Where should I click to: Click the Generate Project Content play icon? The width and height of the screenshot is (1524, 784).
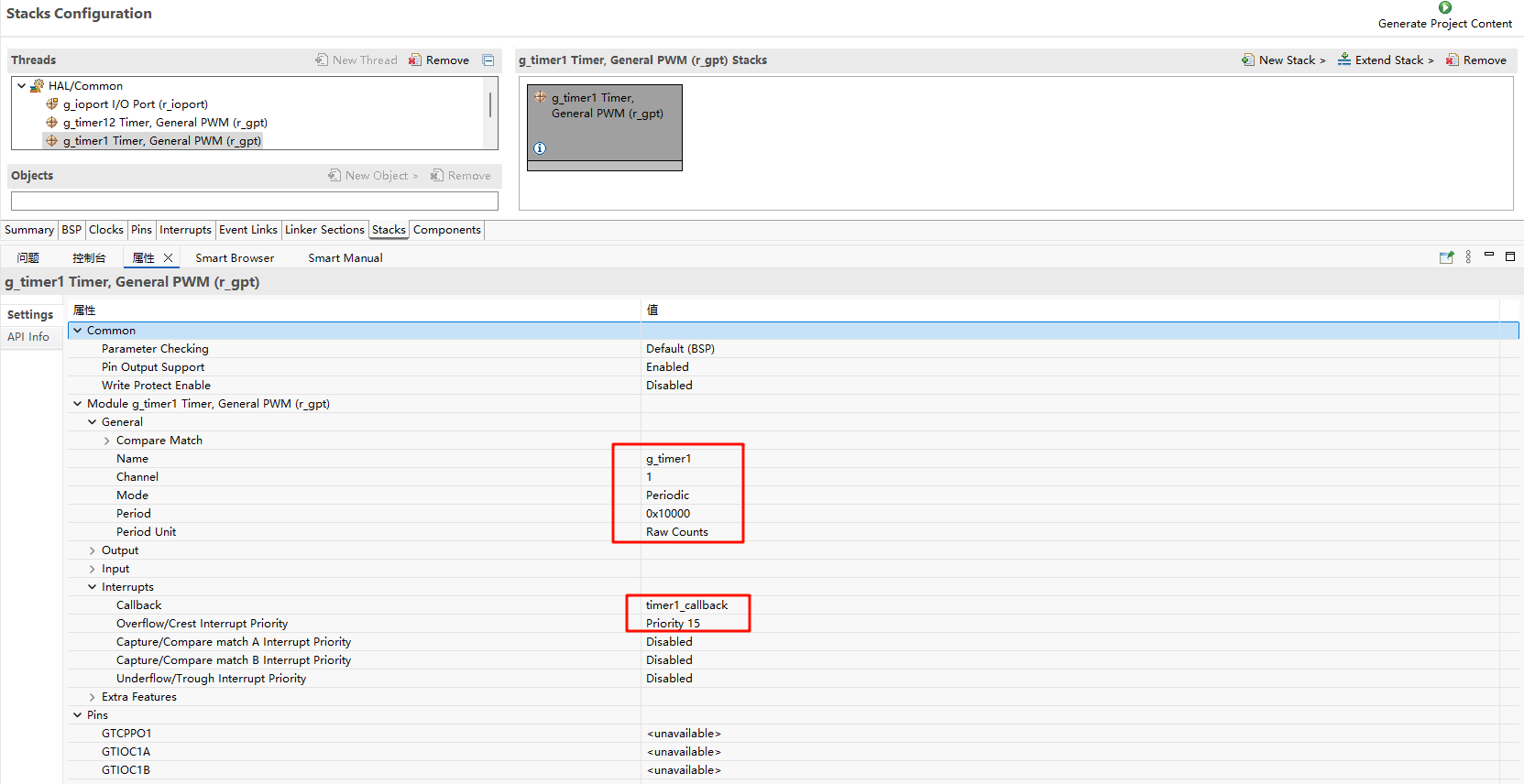(1445, 8)
